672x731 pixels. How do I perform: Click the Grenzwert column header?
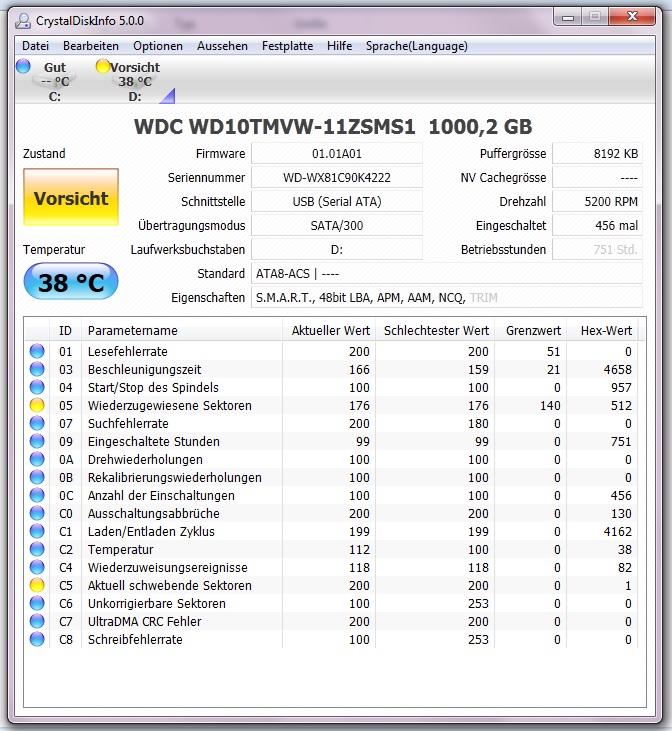pyautogui.click(x=531, y=331)
